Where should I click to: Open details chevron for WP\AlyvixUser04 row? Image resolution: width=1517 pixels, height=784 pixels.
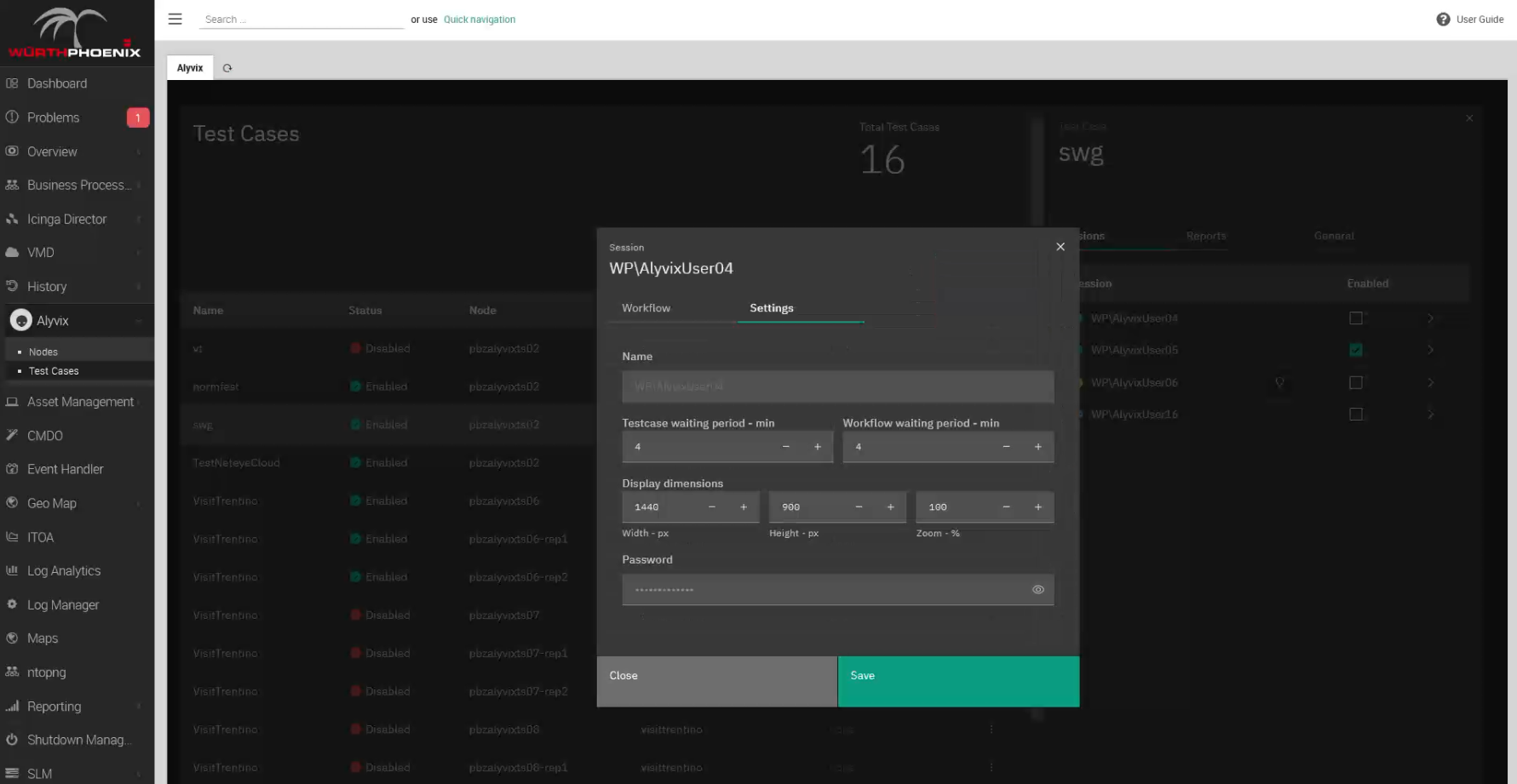[1430, 318]
